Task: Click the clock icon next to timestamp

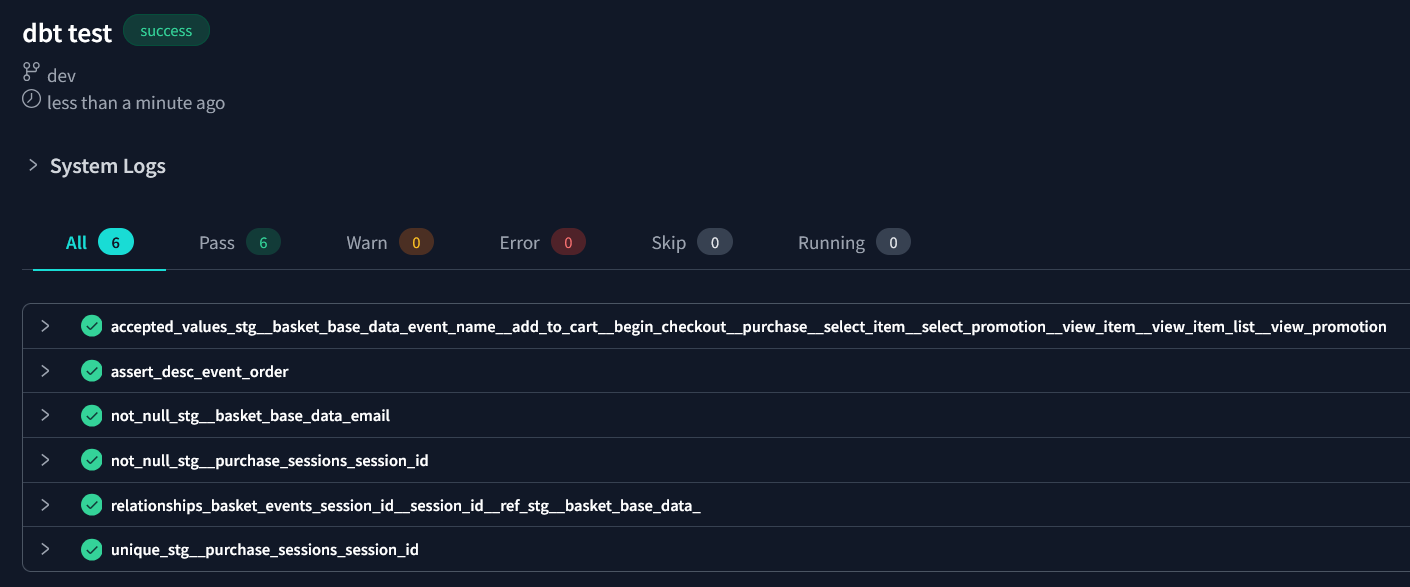Action: (32, 99)
